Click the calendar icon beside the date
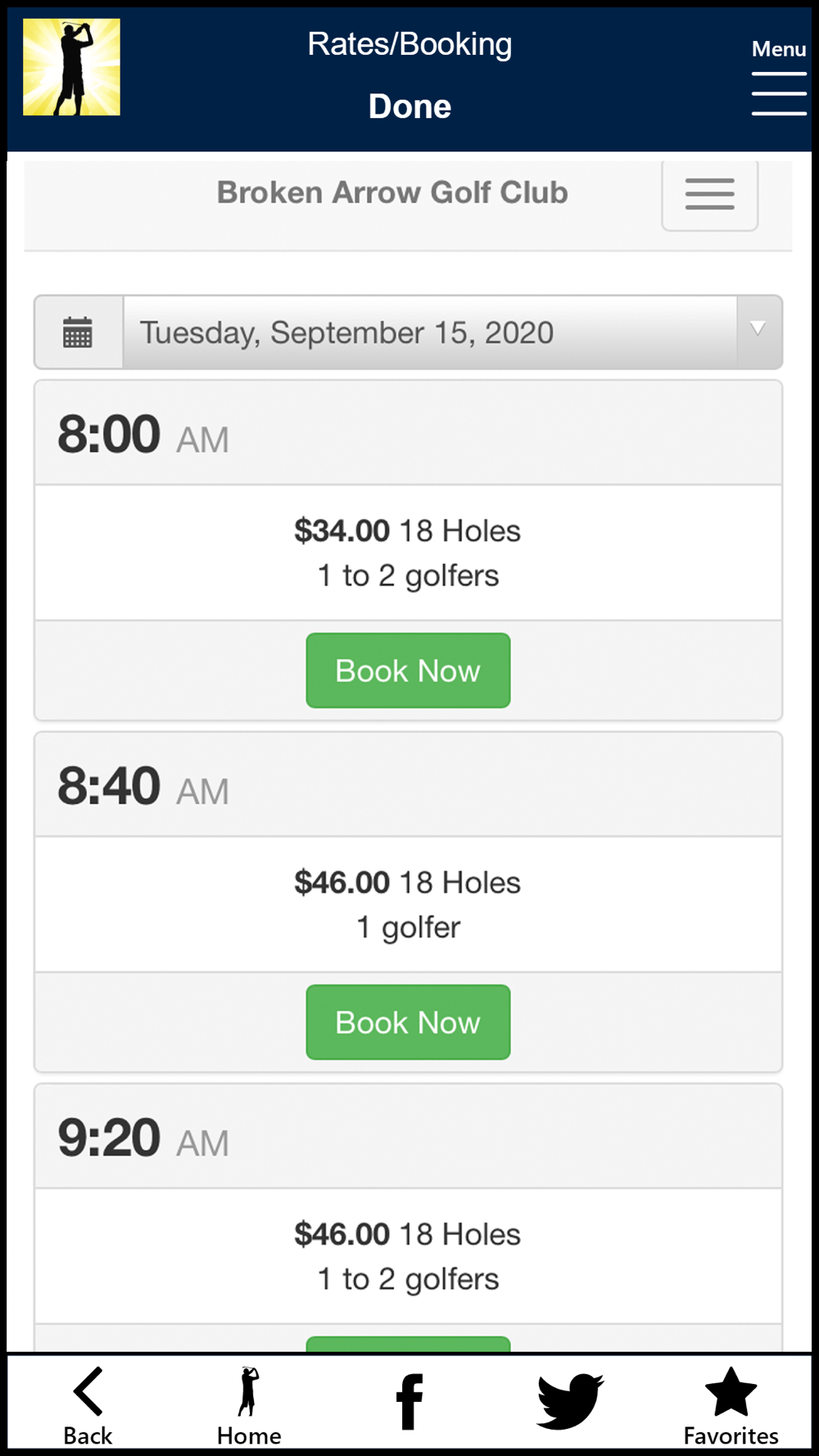 78,332
